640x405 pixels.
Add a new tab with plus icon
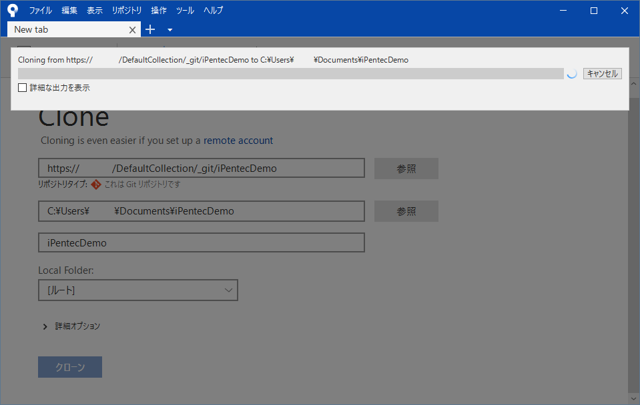[150, 29]
